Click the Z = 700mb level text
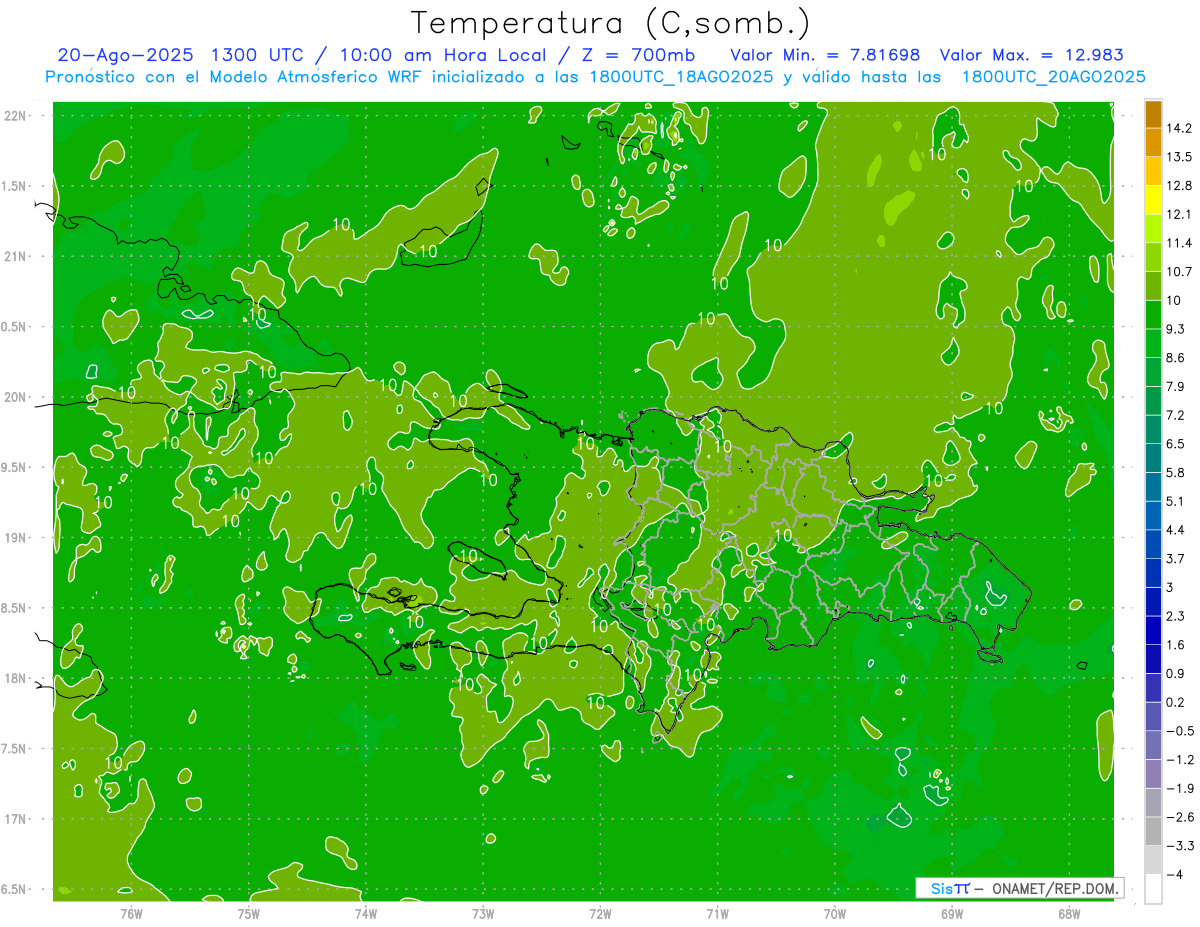The image size is (1200, 927). point(637,55)
